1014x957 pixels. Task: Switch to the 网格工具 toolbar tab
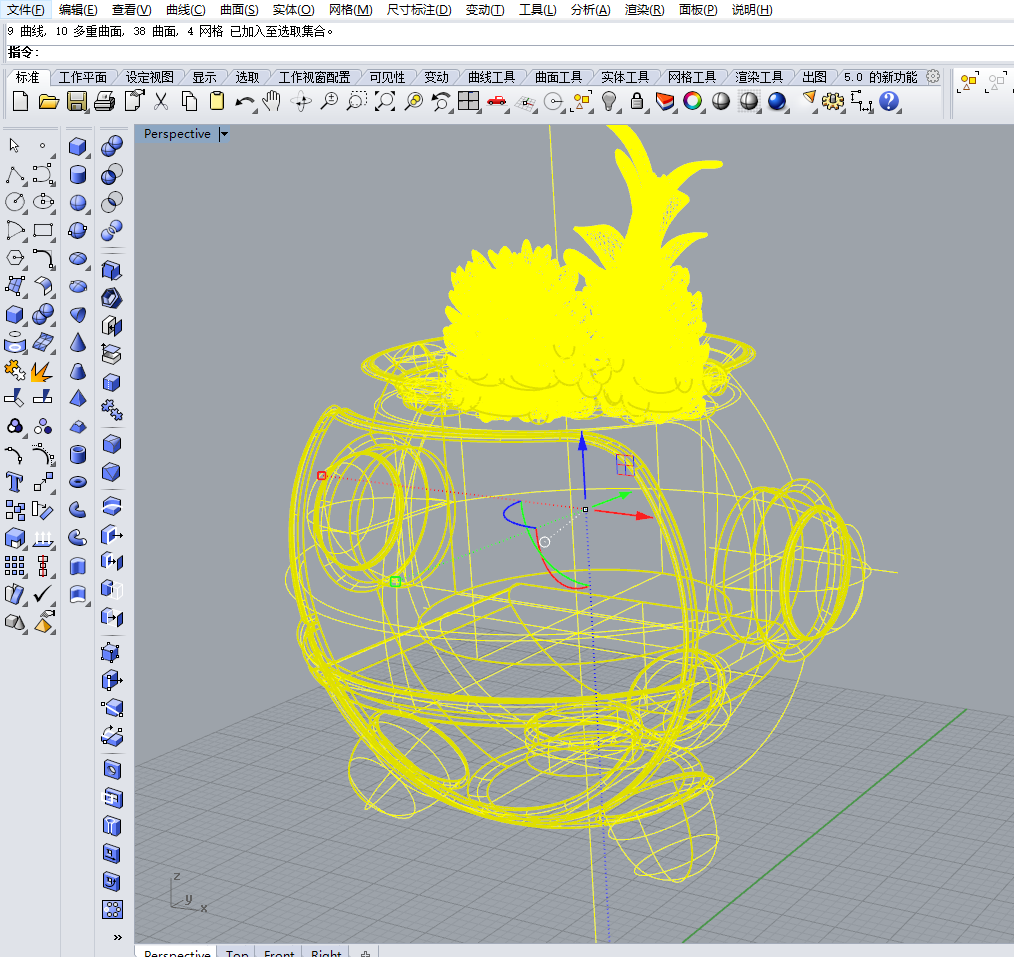(x=692, y=78)
